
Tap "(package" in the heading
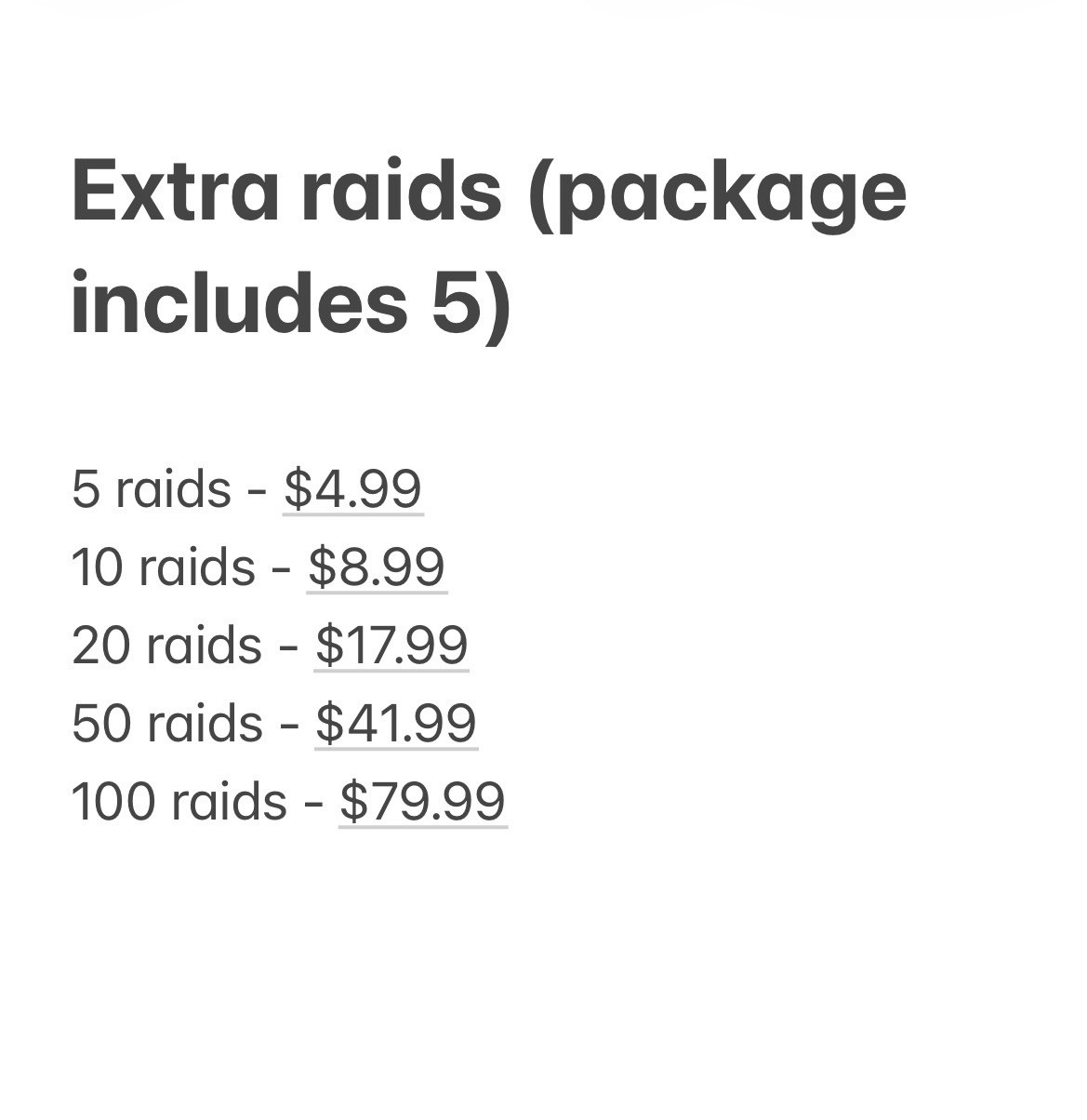(x=716, y=195)
